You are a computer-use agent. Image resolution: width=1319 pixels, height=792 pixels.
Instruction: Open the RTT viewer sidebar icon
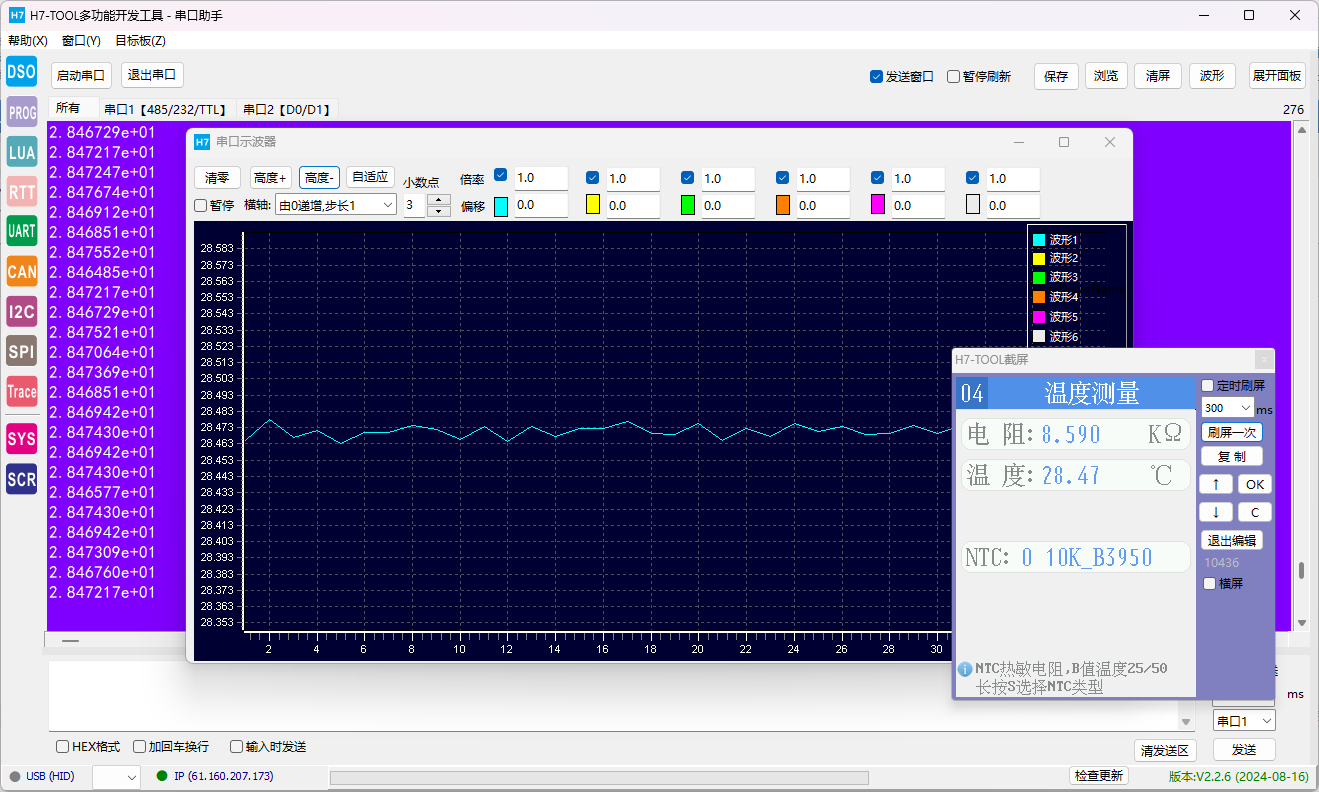pos(21,191)
